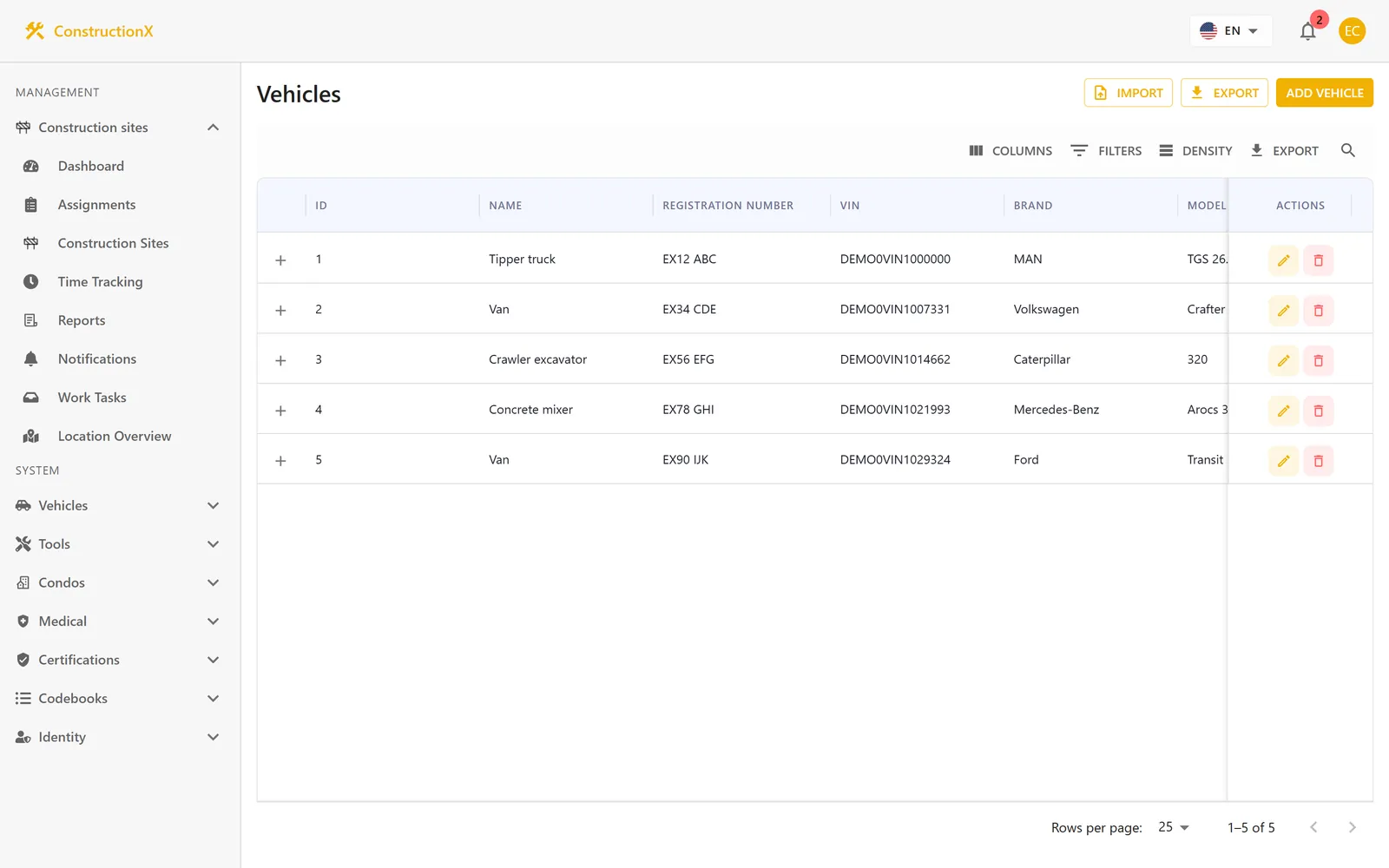Expand row details for vehicle ID 2
This screenshot has height=868, width=1389.
280,311
